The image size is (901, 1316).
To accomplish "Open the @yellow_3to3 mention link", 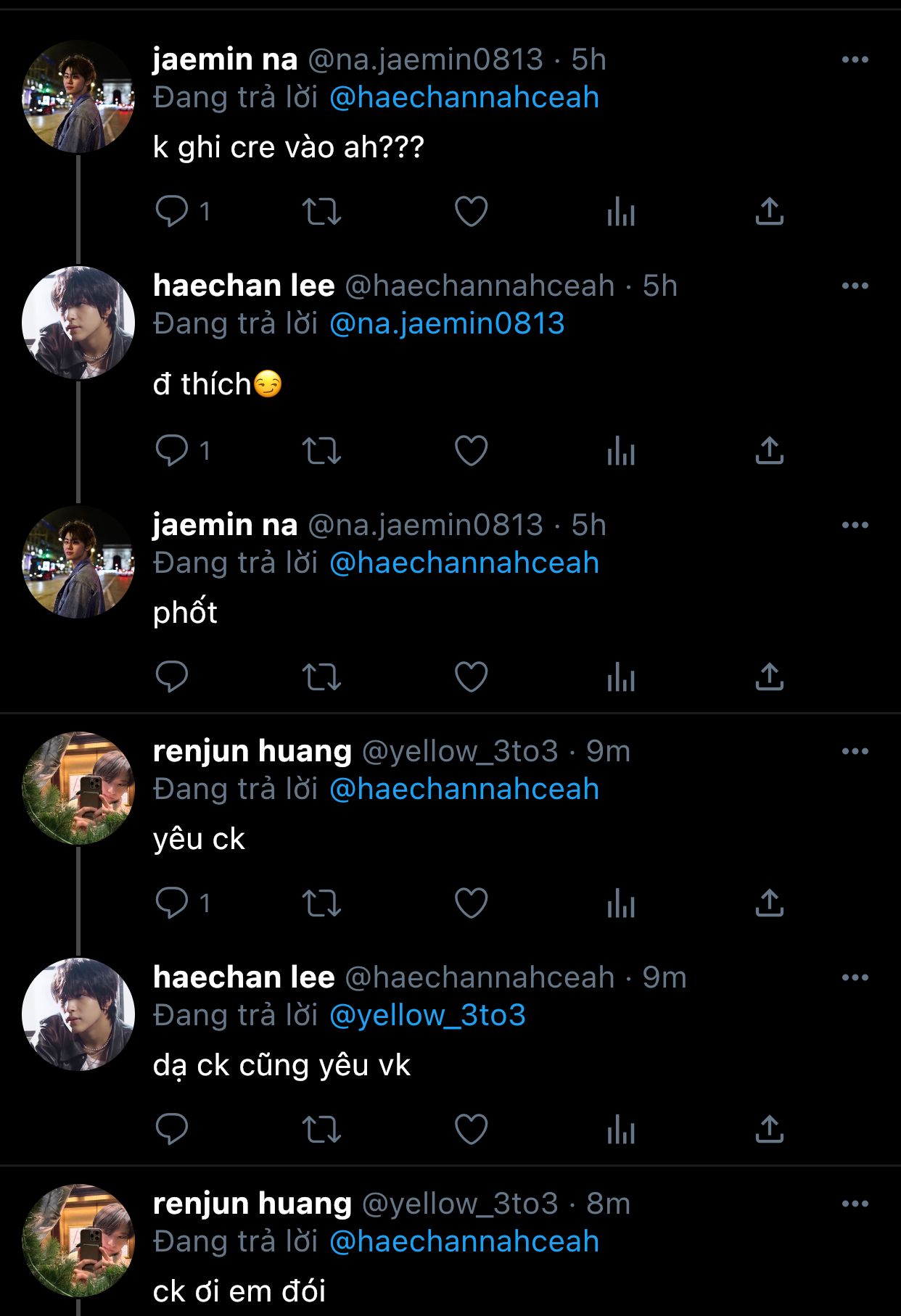I will coord(427,1015).
